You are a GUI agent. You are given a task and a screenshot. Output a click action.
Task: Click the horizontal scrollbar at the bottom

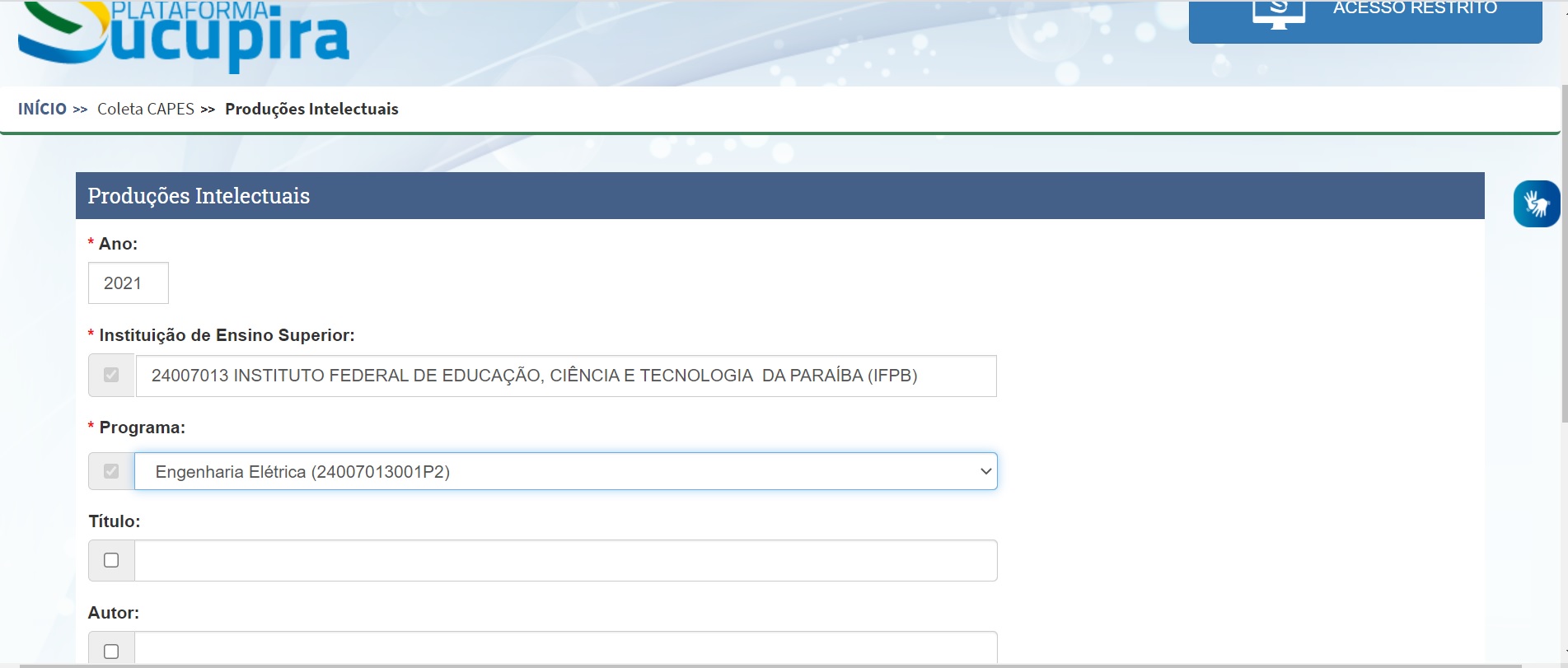pos(742,665)
